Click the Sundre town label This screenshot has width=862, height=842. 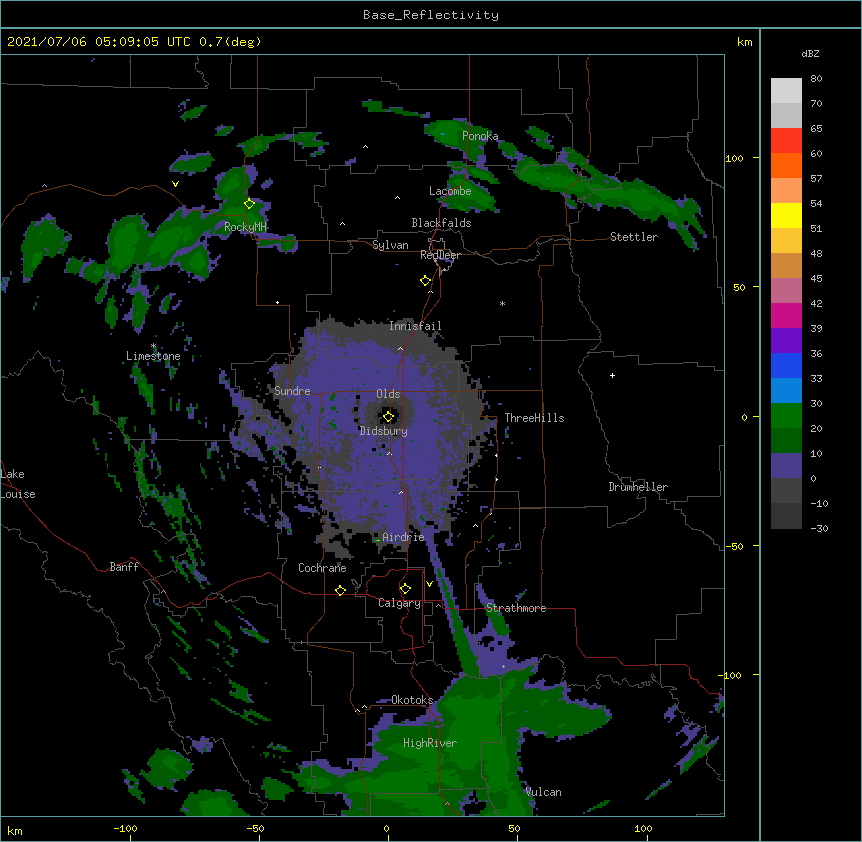click(292, 391)
